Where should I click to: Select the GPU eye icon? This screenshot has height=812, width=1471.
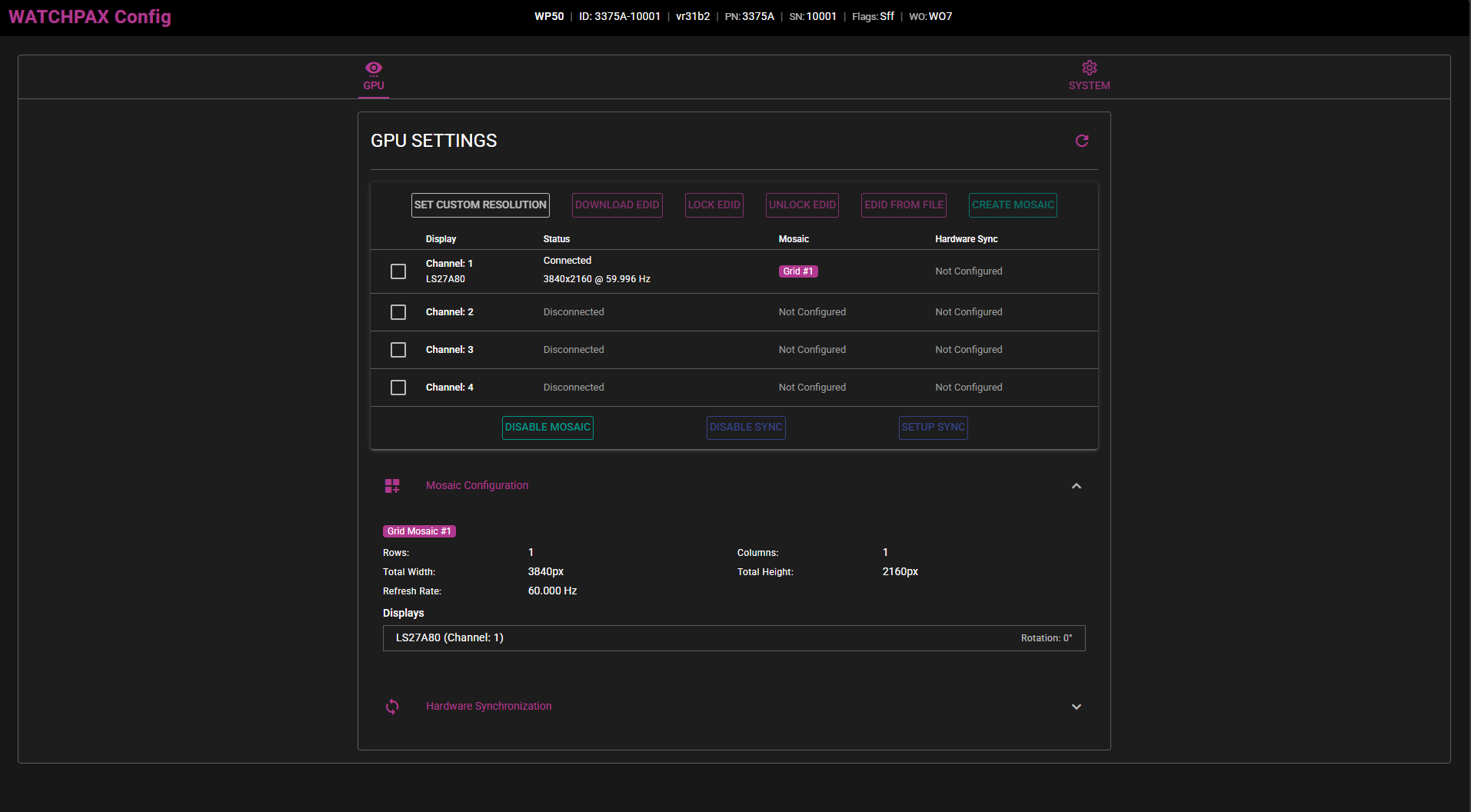[373, 68]
